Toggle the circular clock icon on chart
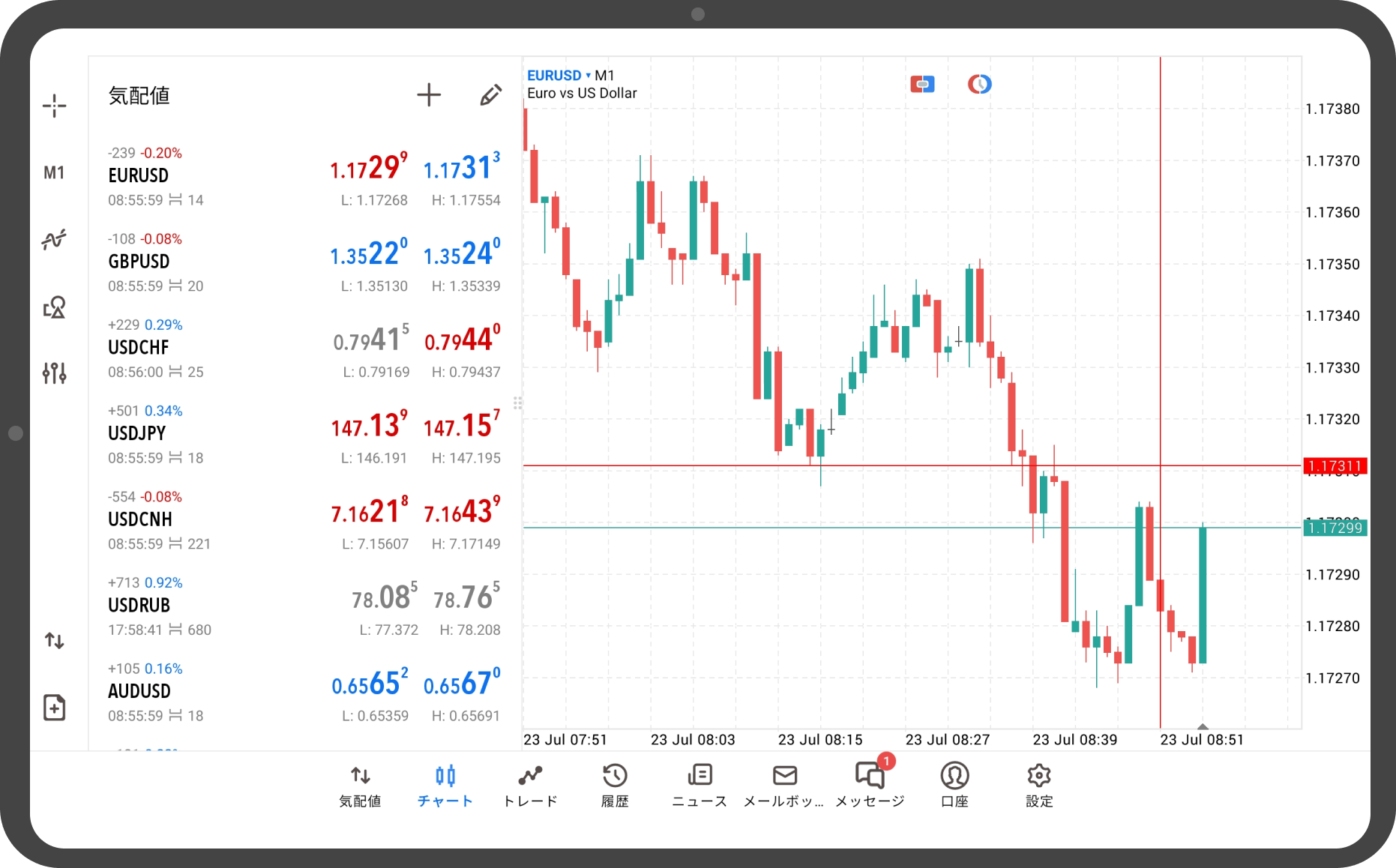 click(x=979, y=84)
